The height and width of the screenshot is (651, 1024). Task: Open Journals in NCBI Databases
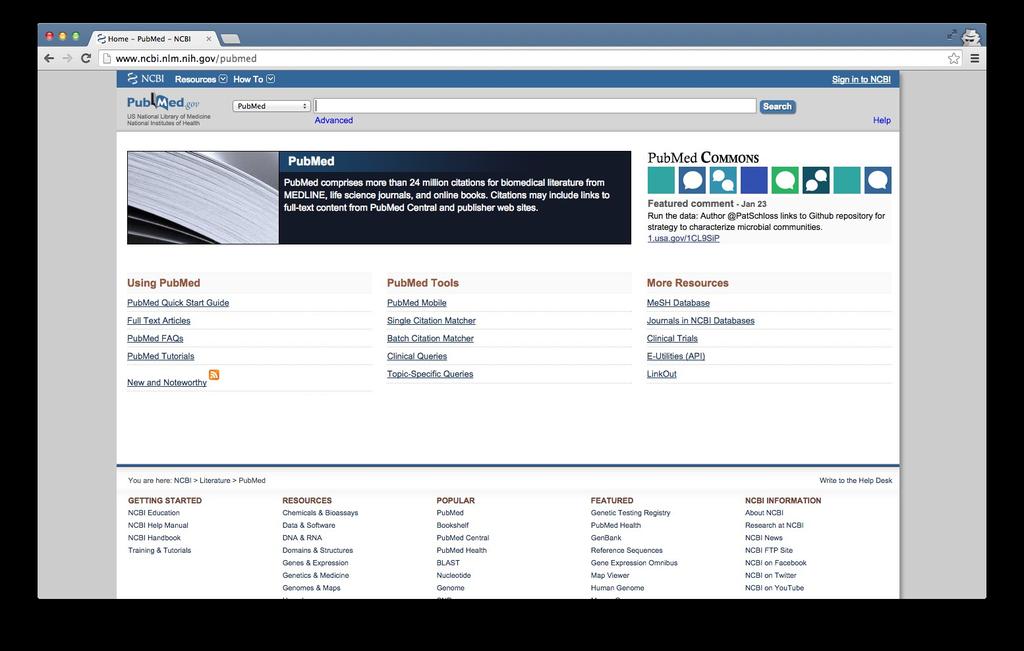(x=700, y=321)
